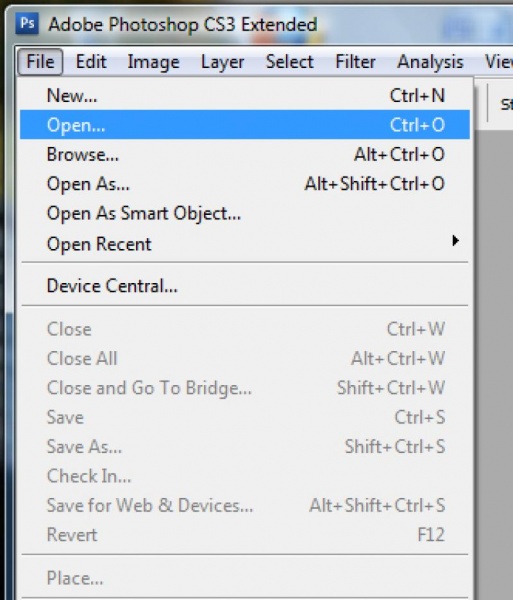This screenshot has width=513, height=600.
Task: Click the disabled Close menu entry
Action: [x=245, y=329]
